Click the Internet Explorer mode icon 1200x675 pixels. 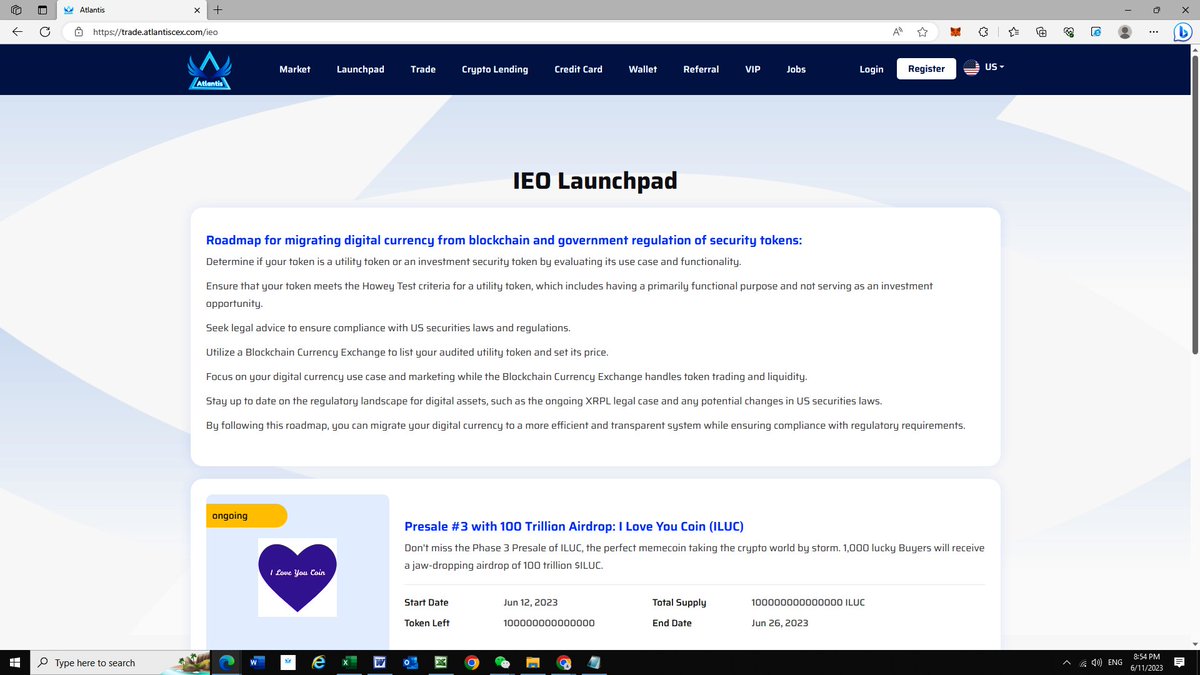click(x=1096, y=32)
